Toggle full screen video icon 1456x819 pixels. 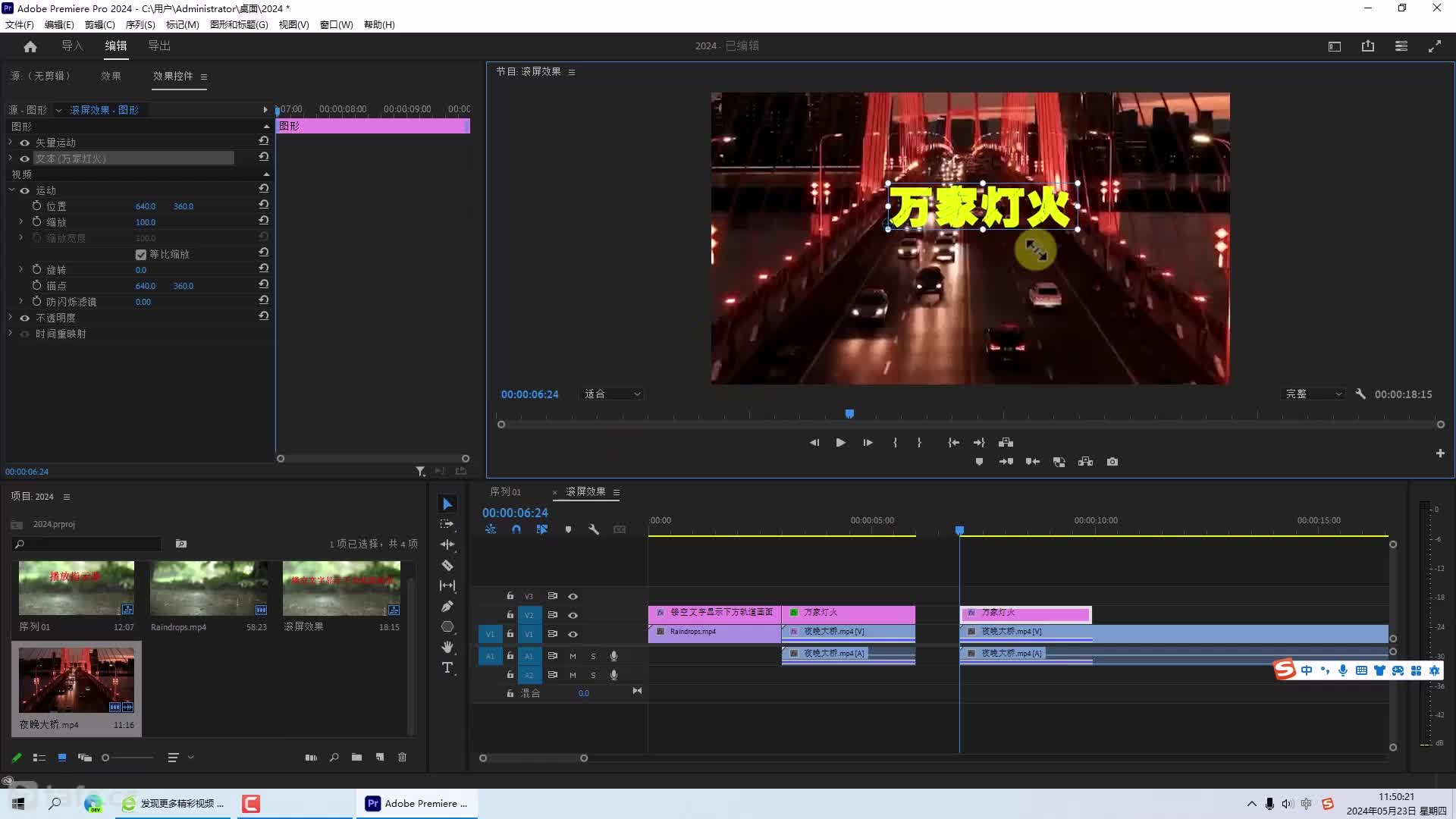(x=1435, y=46)
